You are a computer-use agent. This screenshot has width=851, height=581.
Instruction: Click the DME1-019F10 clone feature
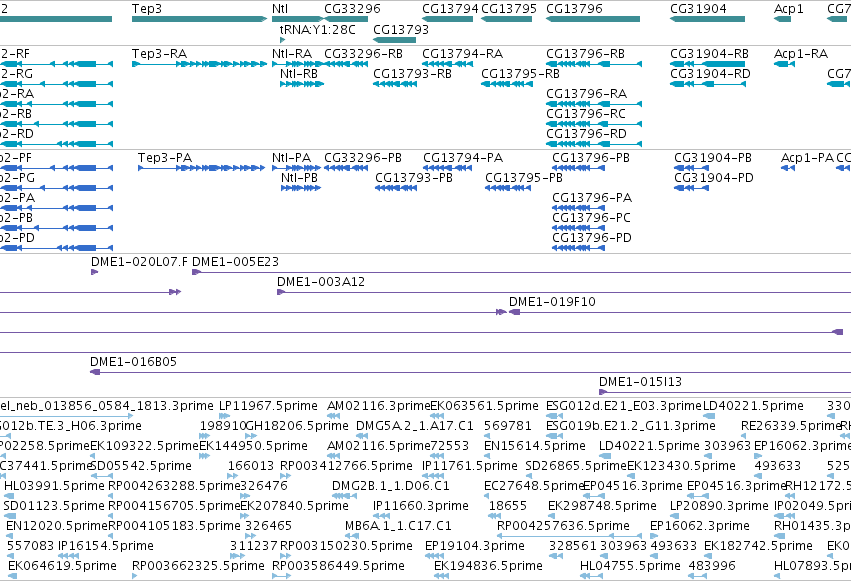tap(680, 312)
